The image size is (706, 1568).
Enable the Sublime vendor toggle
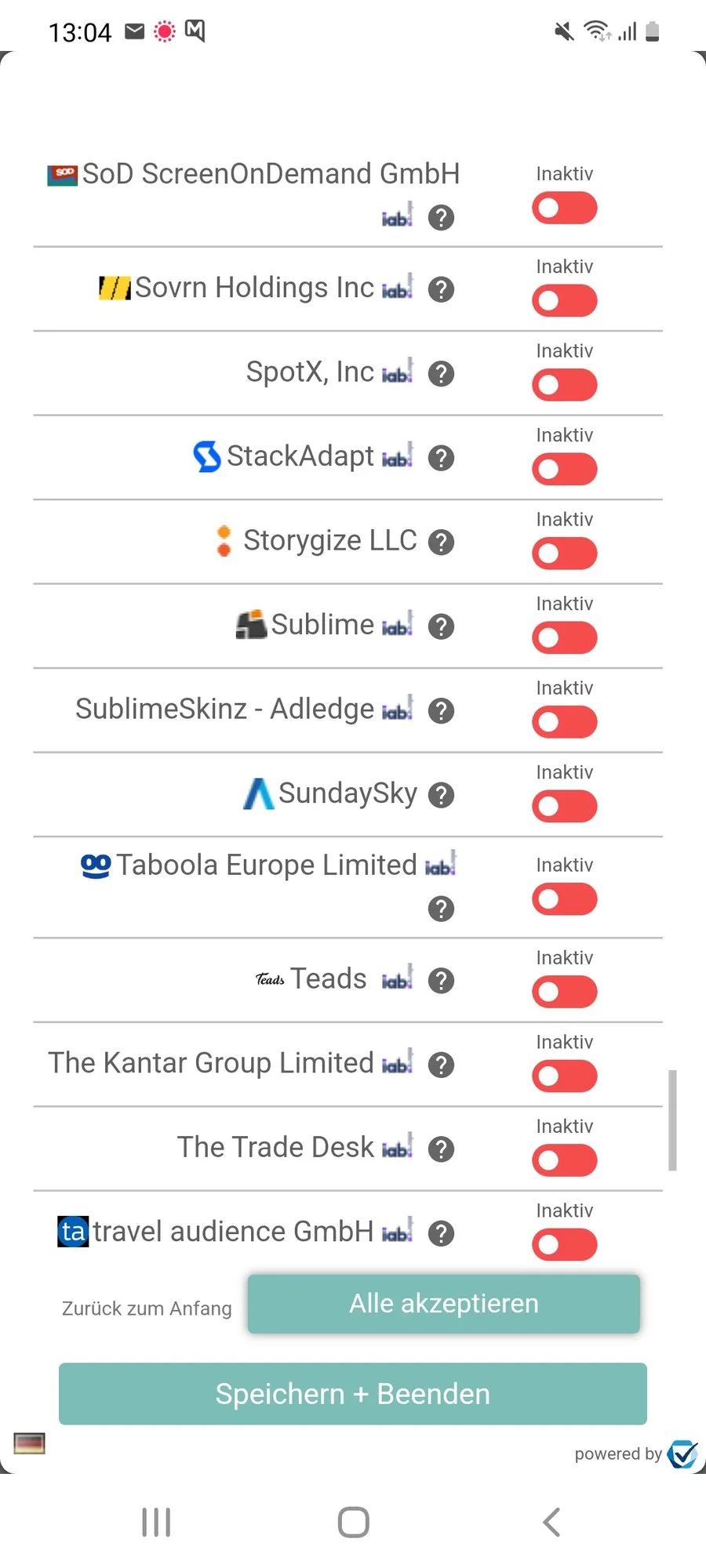[x=564, y=637]
